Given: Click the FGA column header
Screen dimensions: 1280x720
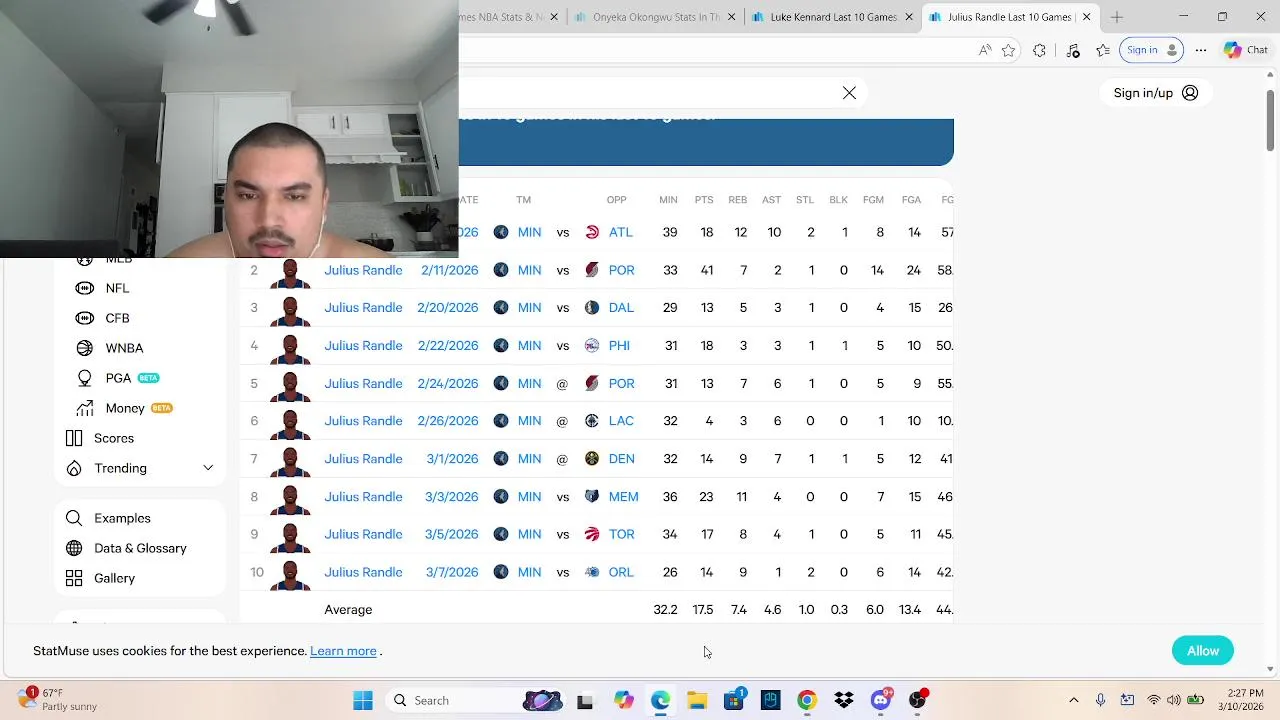Looking at the screenshot, I should (x=911, y=200).
